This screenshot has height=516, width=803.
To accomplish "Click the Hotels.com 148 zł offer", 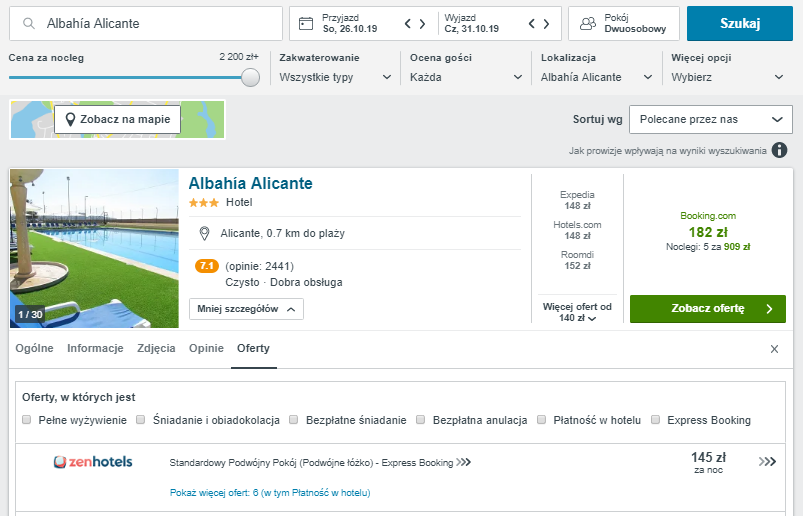I will point(577,230).
